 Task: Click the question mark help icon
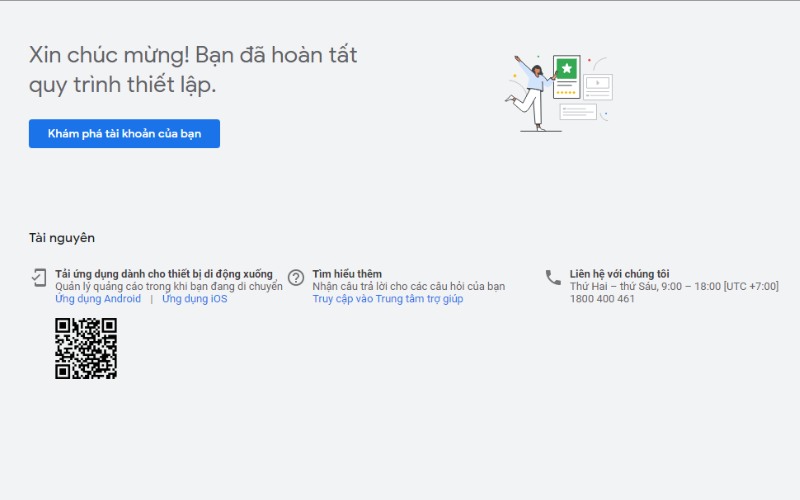296,277
